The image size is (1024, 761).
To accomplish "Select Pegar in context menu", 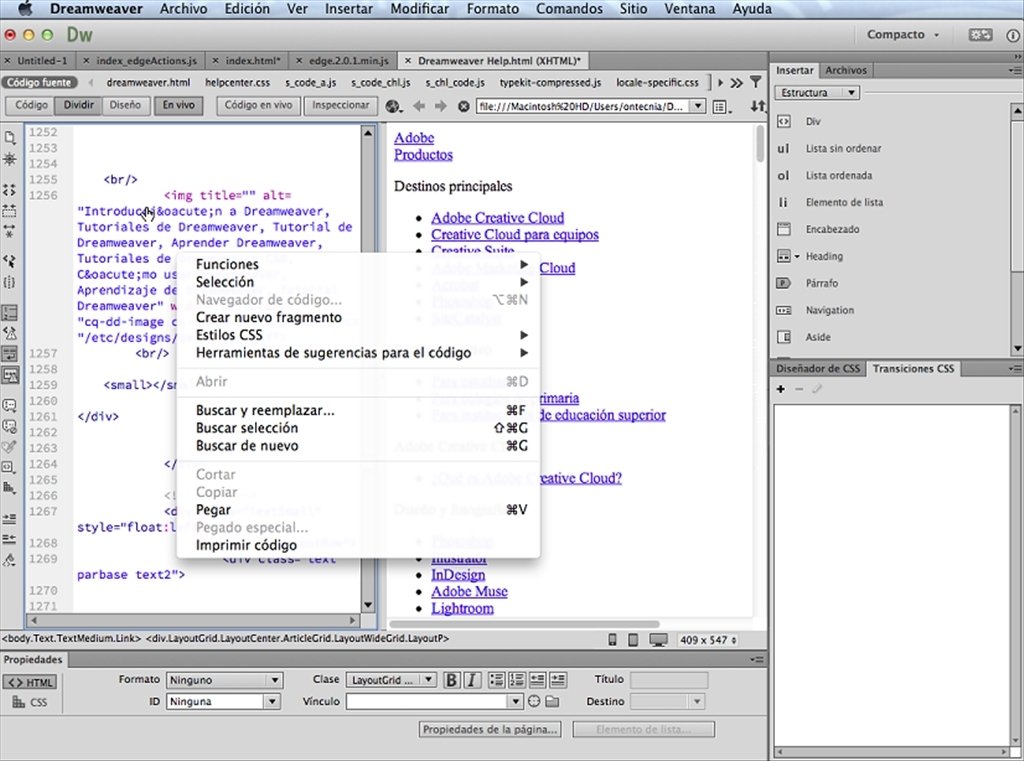I will coord(358,510).
